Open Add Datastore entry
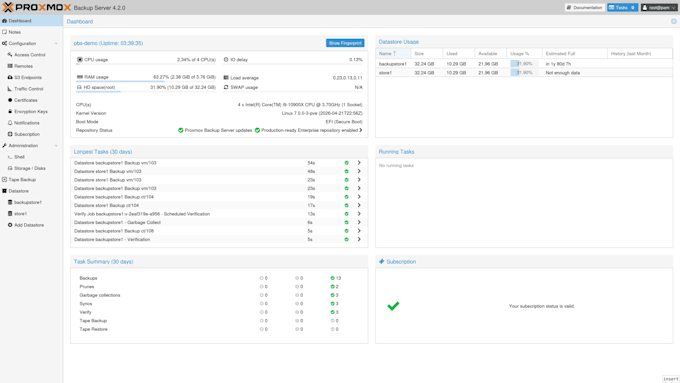 [x=31, y=225]
